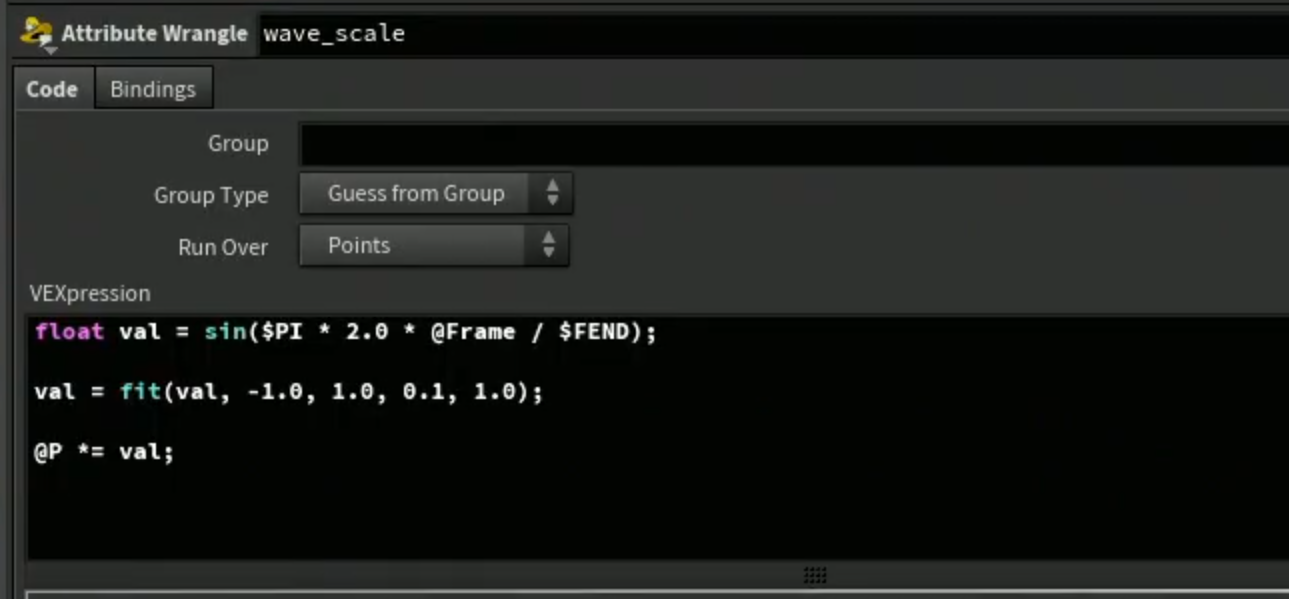Image resolution: width=1289 pixels, height=599 pixels.
Task: Click the VEXpression label
Action: click(x=90, y=293)
